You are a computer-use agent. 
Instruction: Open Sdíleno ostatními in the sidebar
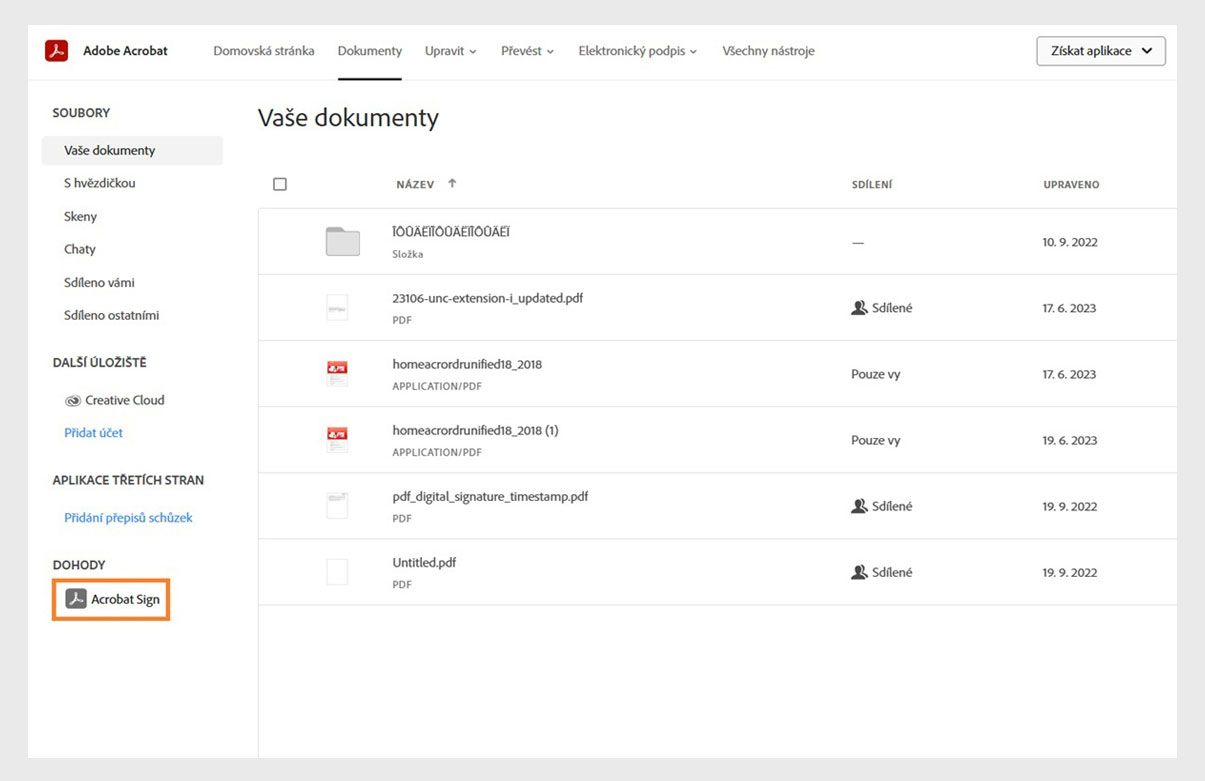(111, 315)
